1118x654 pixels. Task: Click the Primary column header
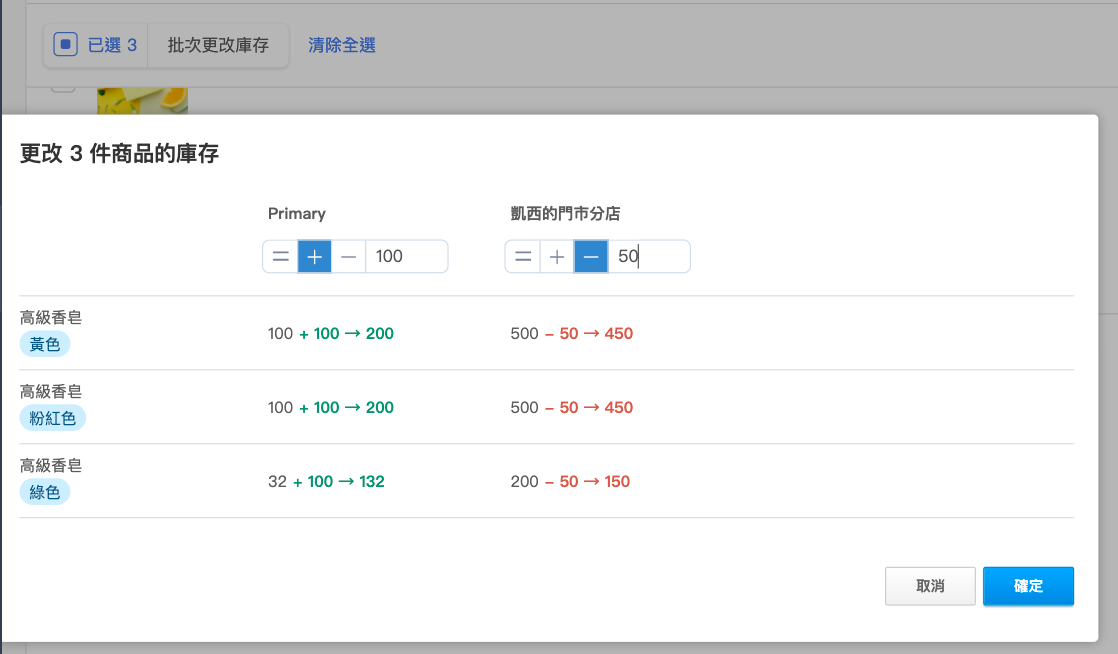click(297, 213)
